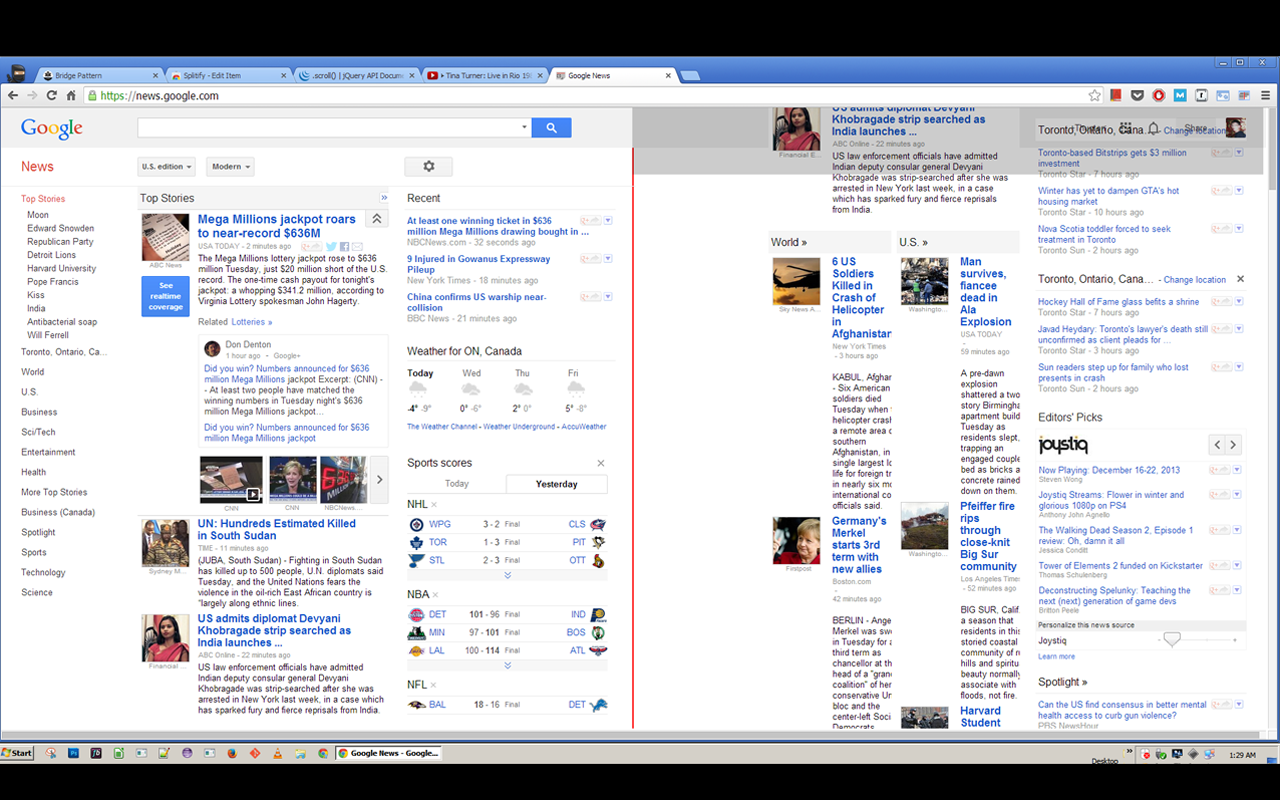The image size is (1280, 800).
Task: Click the See realtime coverage button
Action: pos(165,296)
